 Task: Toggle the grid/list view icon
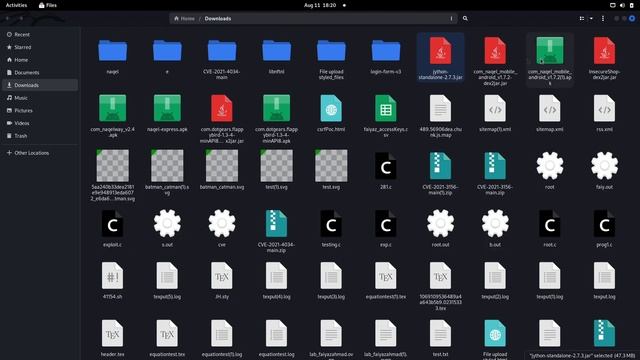582,18
